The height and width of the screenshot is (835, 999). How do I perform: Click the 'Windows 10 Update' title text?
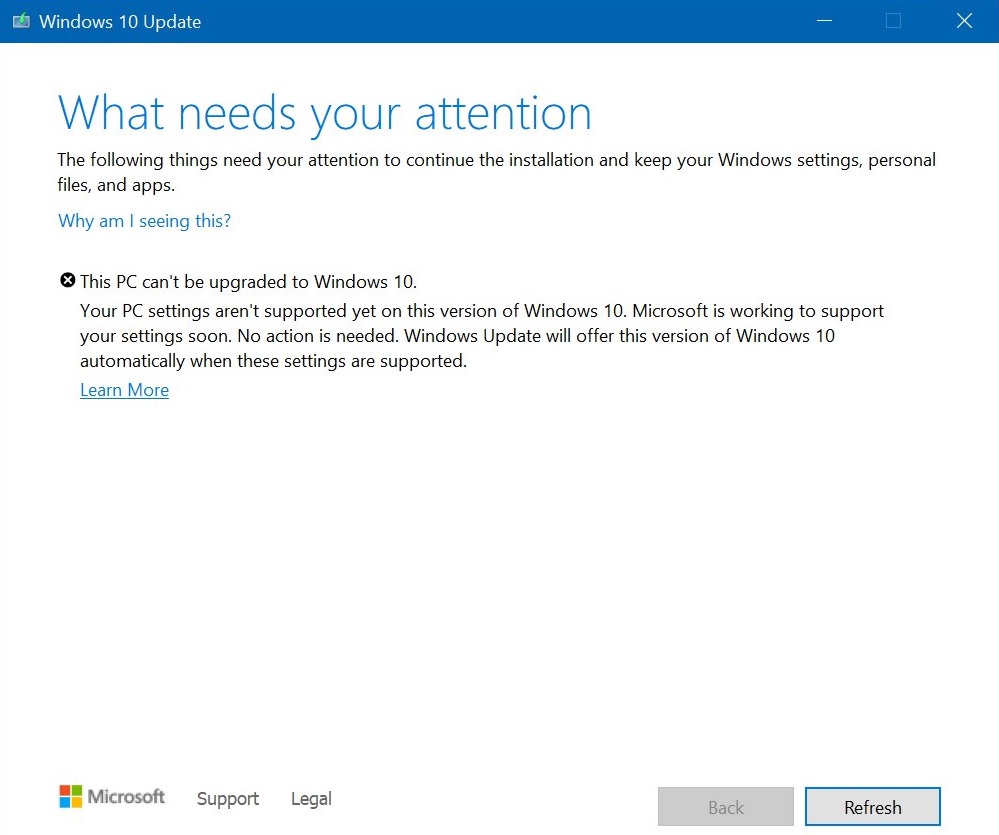[120, 22]
